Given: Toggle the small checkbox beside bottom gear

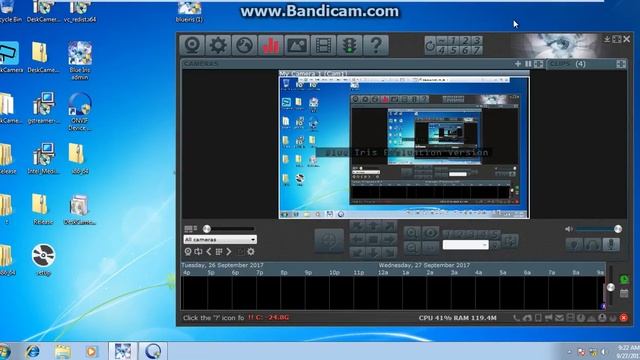Looking at the screenshot, I should pos(240,252).
